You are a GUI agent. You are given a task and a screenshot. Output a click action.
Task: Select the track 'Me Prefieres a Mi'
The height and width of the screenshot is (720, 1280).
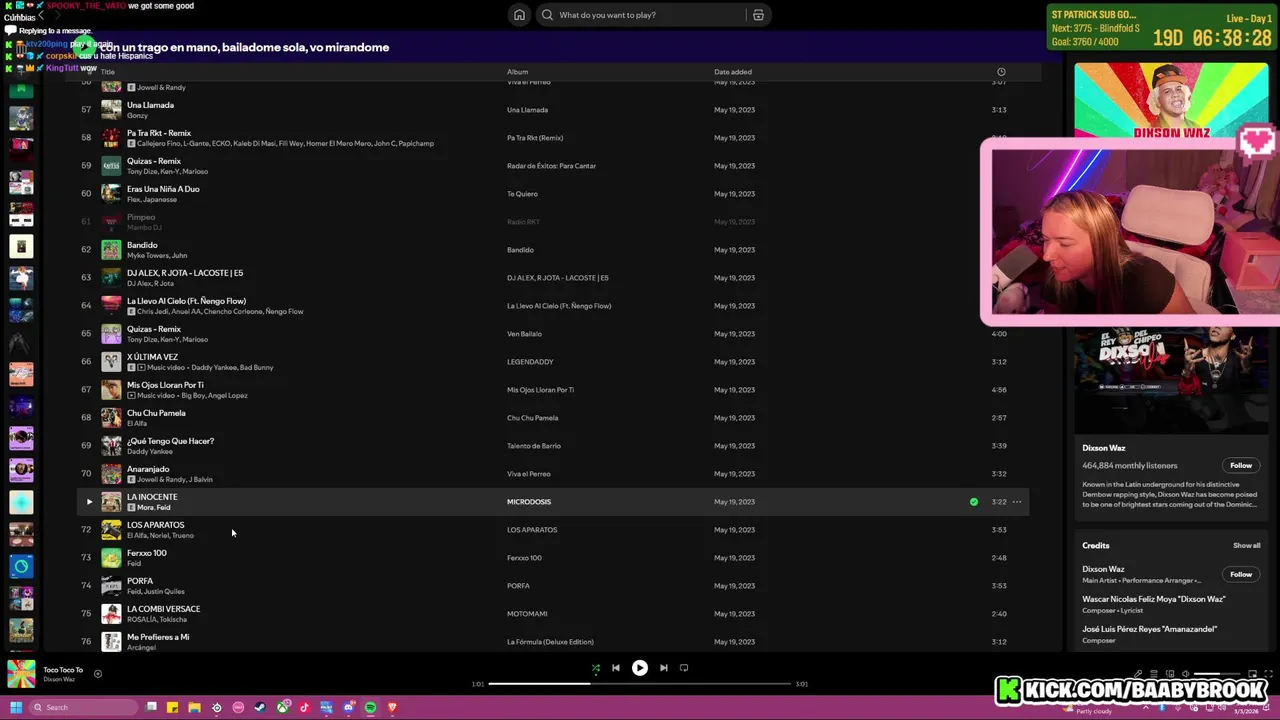coord(158,637)
